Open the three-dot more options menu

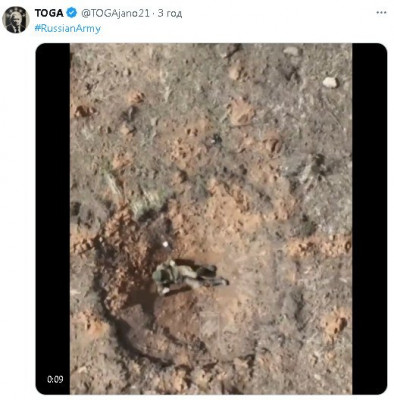click(x=381, y=13)
